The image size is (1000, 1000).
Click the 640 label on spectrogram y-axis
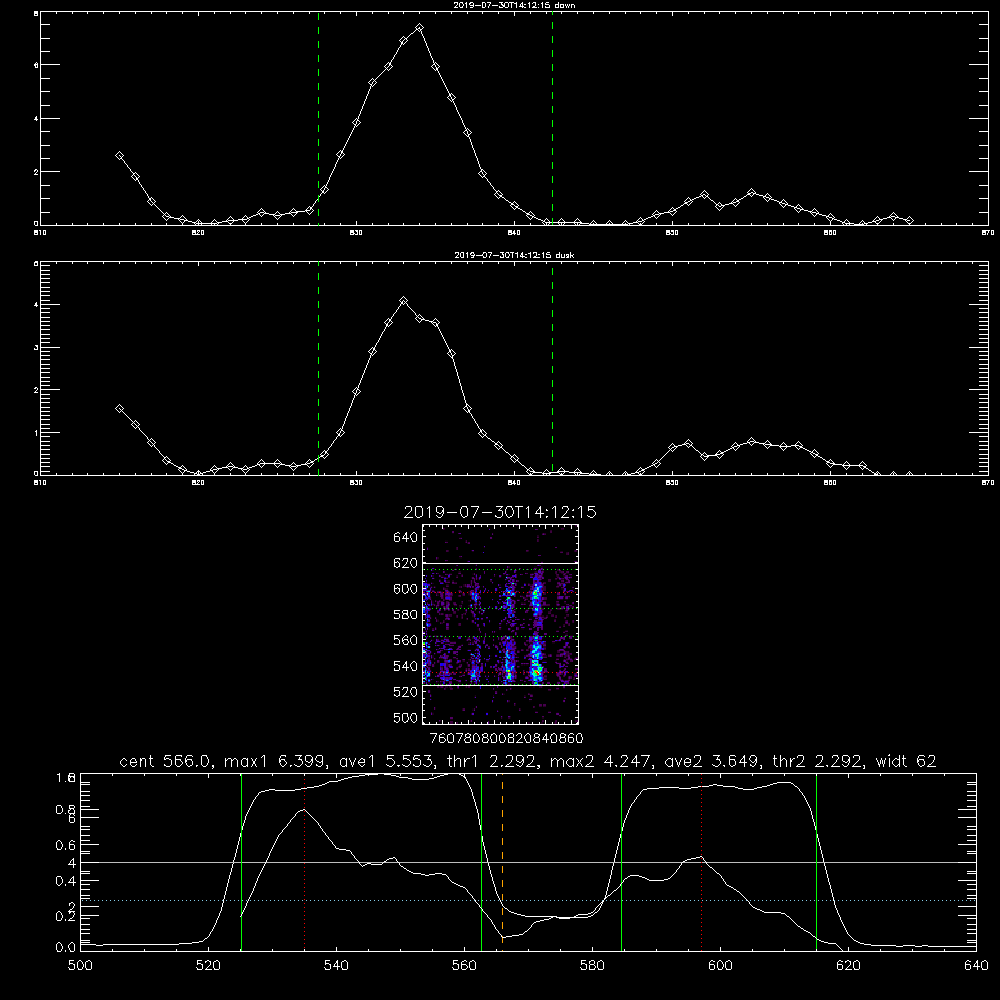coord(406,538)
